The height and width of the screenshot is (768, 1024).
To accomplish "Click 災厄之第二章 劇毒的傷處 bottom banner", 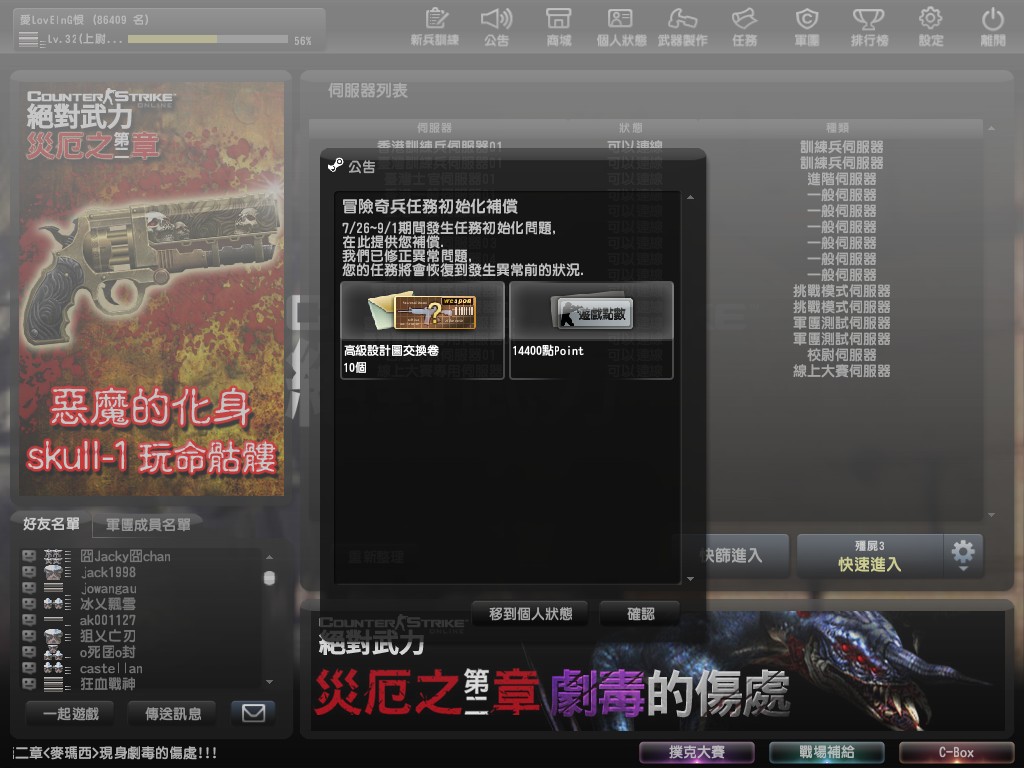I will pos(658,671).
